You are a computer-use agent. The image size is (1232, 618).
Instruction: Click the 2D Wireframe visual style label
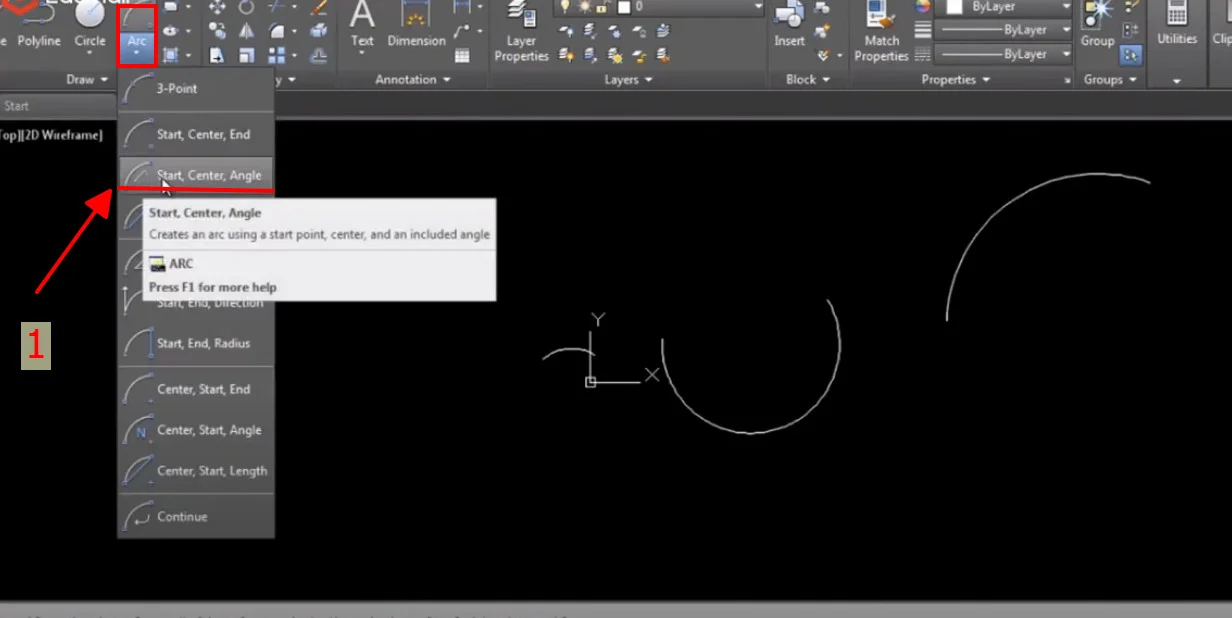64,135
